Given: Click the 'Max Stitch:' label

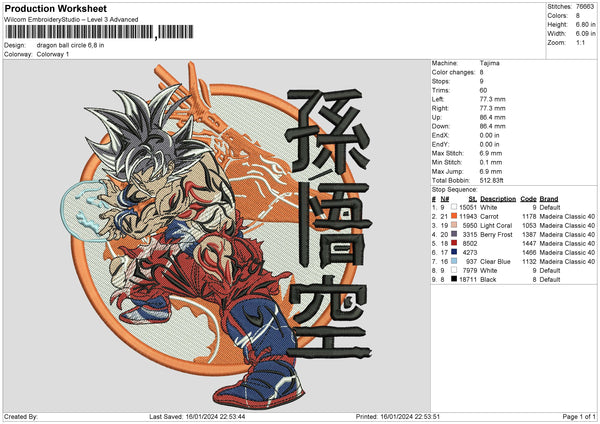Looking at the screenshot, I should coord(448,153).
